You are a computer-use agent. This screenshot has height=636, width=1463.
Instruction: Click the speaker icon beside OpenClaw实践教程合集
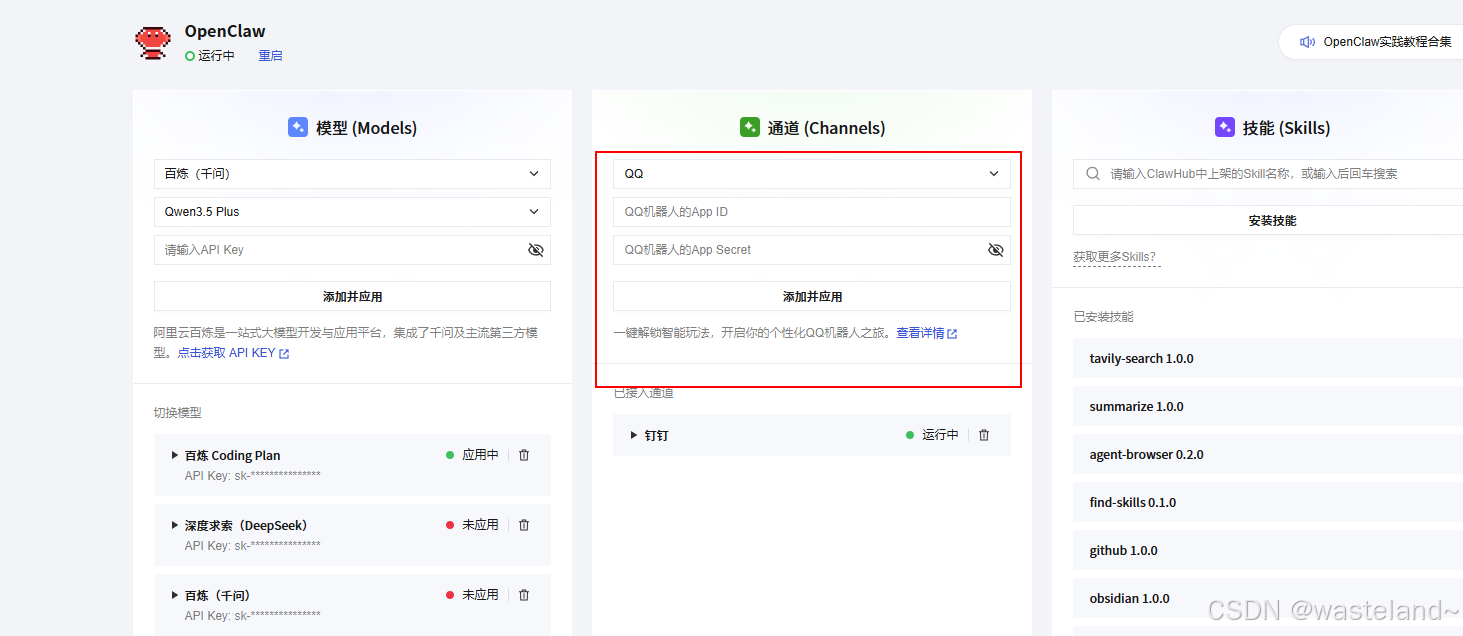(1308, 41)
